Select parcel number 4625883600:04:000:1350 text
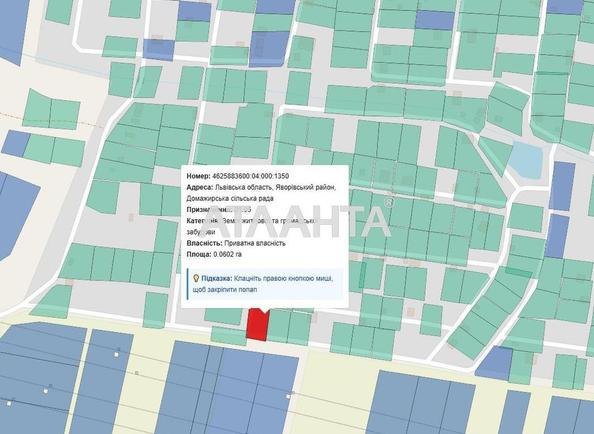Screen dimensions: 594x434 click(x=251, y=176)
